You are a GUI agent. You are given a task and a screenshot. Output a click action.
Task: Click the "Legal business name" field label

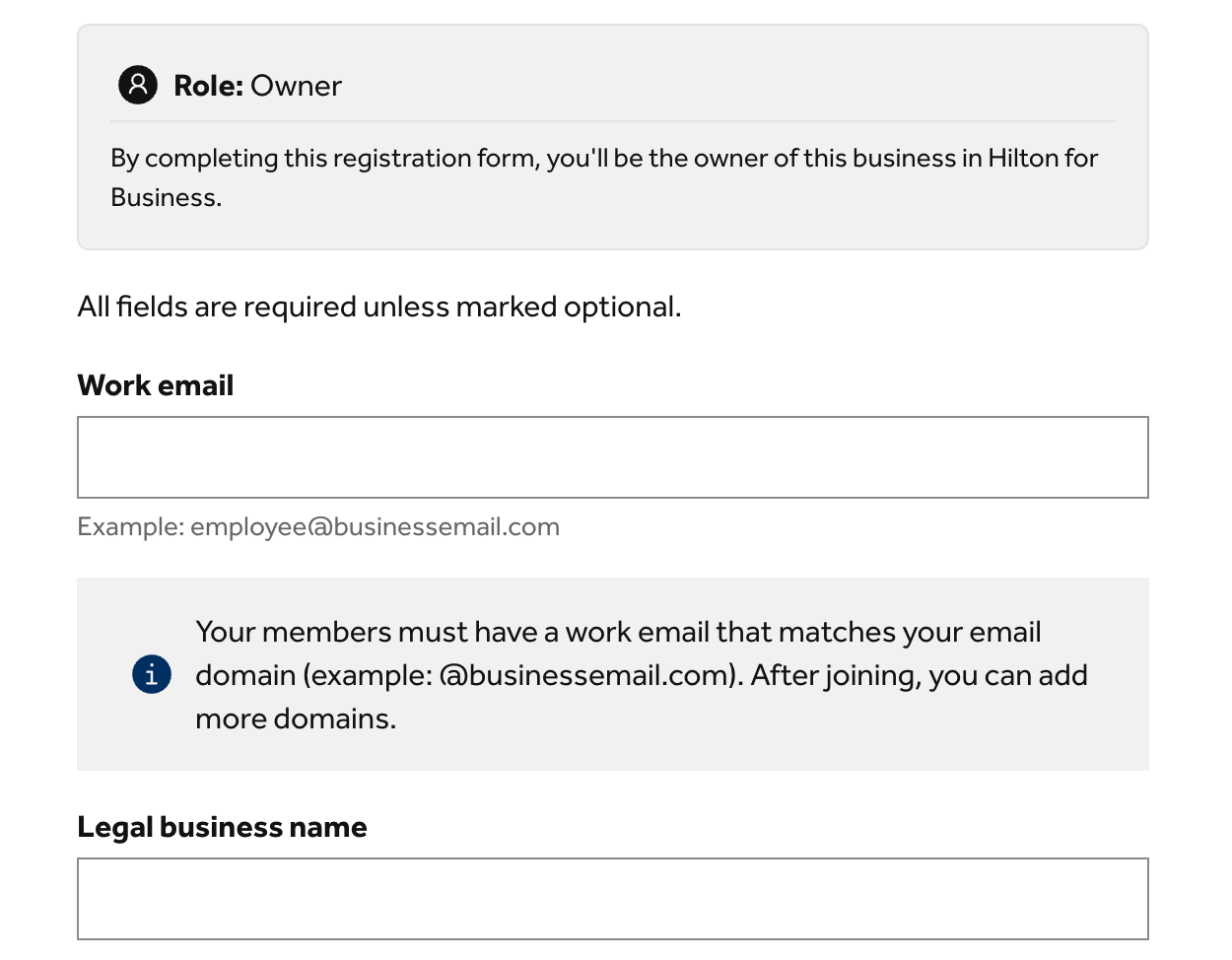coord(222,827)
